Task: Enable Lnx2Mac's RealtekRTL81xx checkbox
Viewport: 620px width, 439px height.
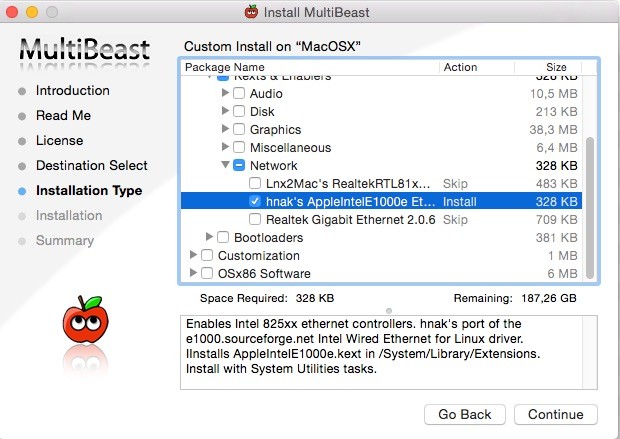Action: [x=255, y=183]
